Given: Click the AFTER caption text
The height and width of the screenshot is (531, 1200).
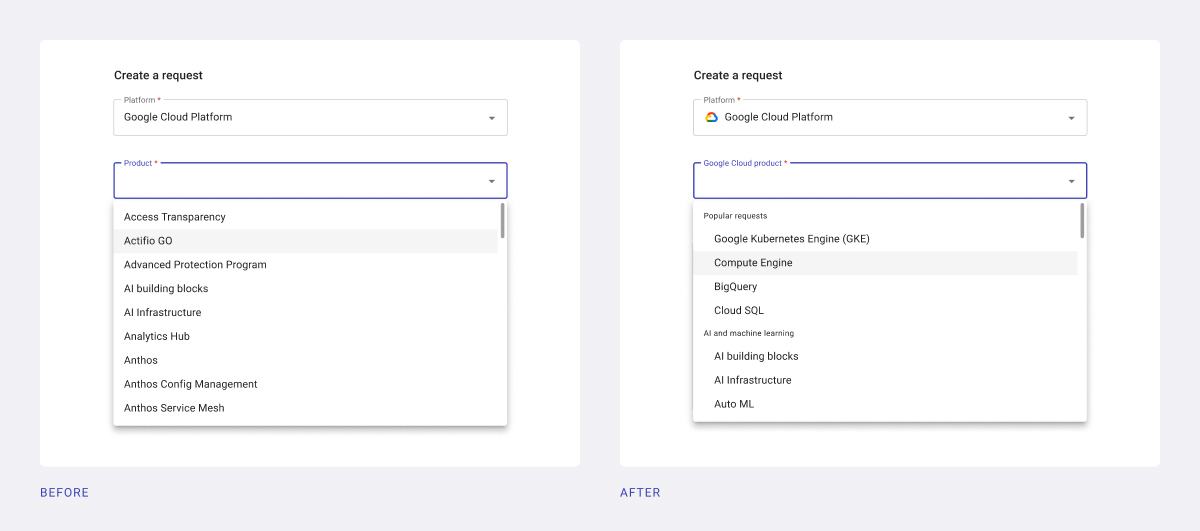Looking at the screenshot, I should pyautogui.click(x=640, y=493).
